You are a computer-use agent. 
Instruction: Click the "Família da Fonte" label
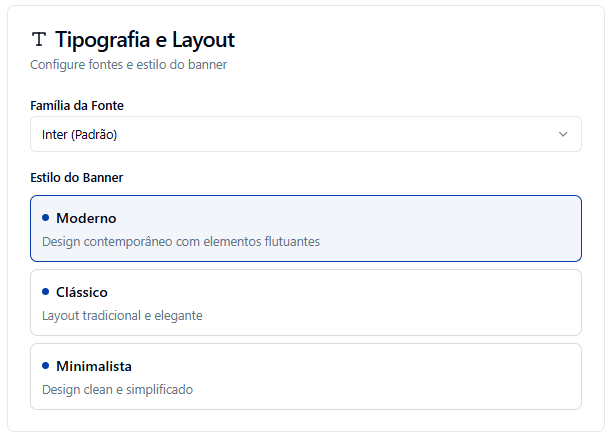click(x=77, y=105)
